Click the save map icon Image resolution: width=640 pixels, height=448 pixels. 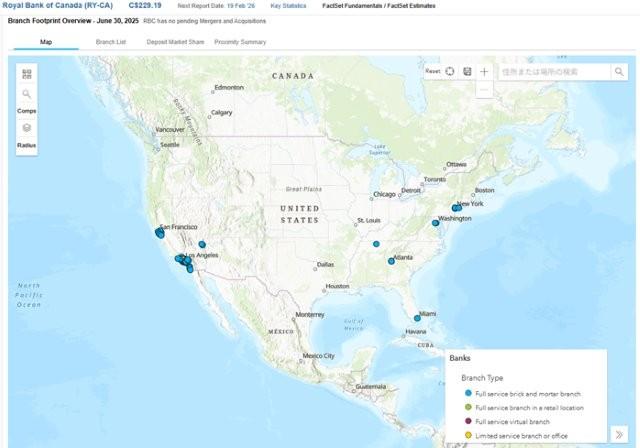467,72
